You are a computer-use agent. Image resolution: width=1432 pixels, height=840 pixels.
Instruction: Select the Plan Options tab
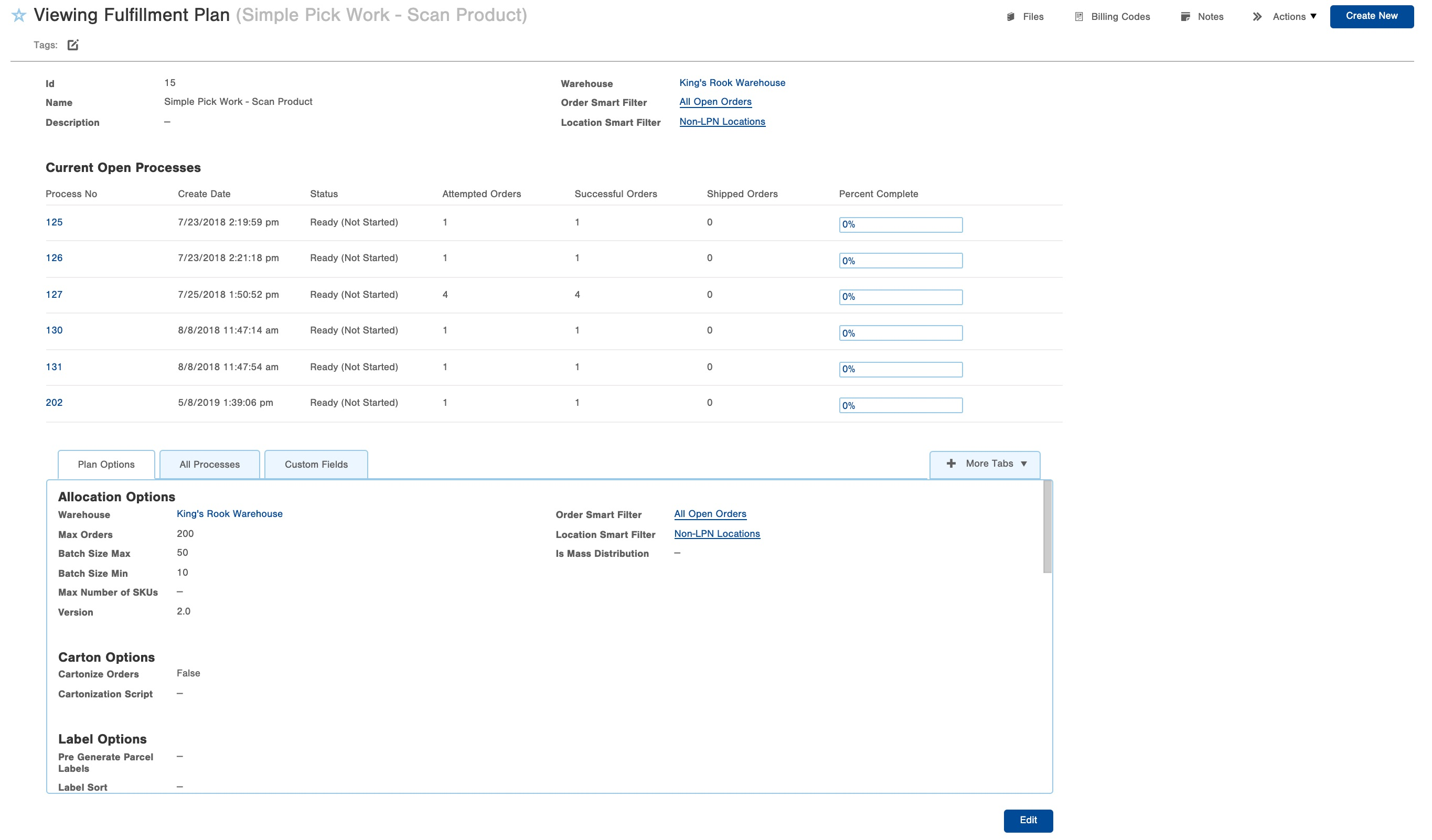106,465
